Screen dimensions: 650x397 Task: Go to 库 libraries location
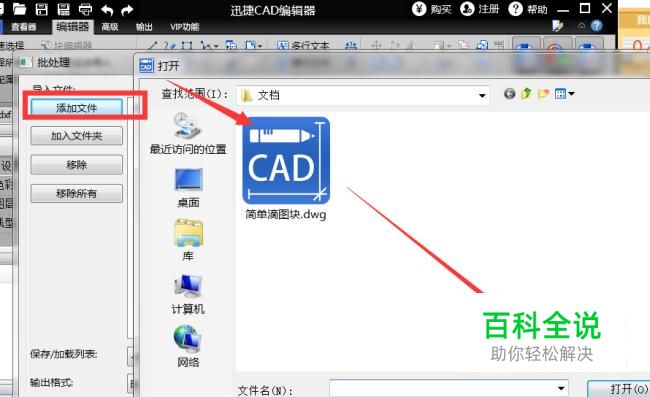point(188,241)
